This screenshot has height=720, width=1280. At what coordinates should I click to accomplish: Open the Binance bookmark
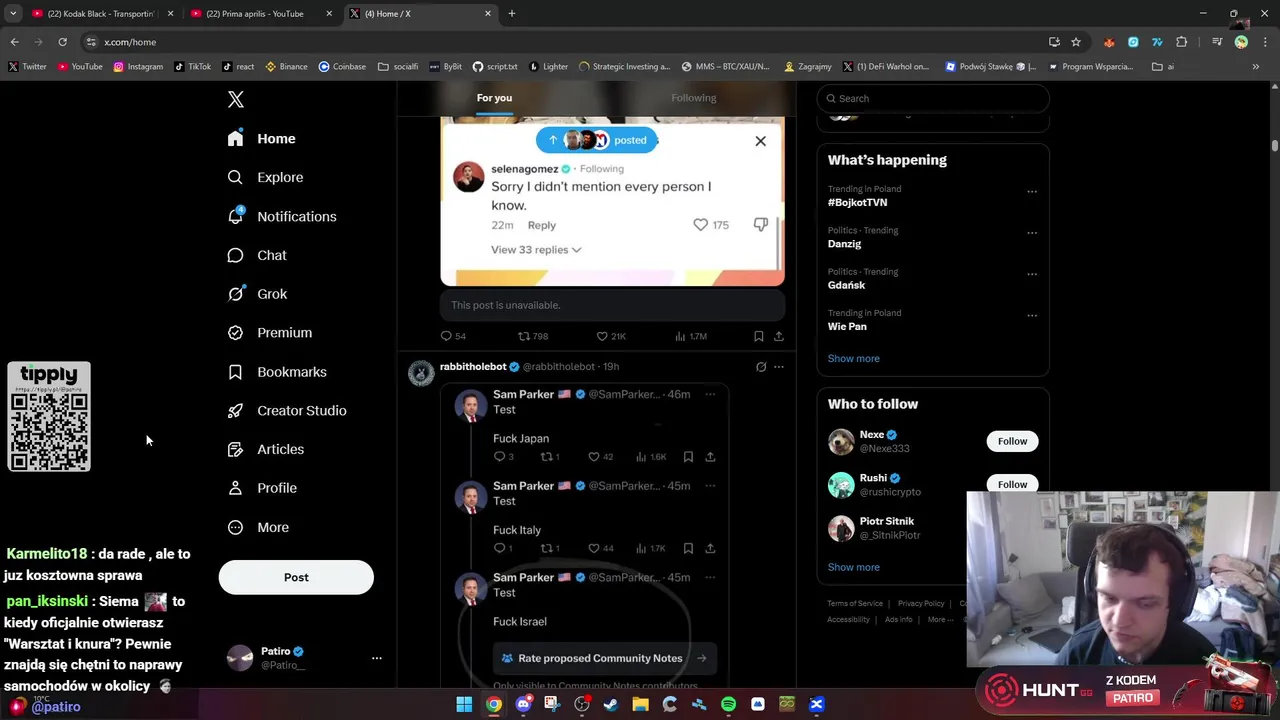(286, 67)
